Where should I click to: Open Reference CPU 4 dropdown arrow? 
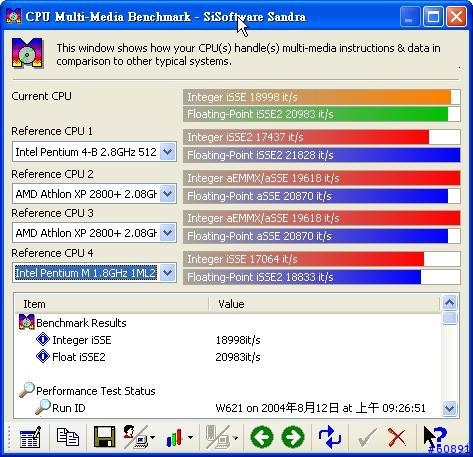click(x=167, y=273)
